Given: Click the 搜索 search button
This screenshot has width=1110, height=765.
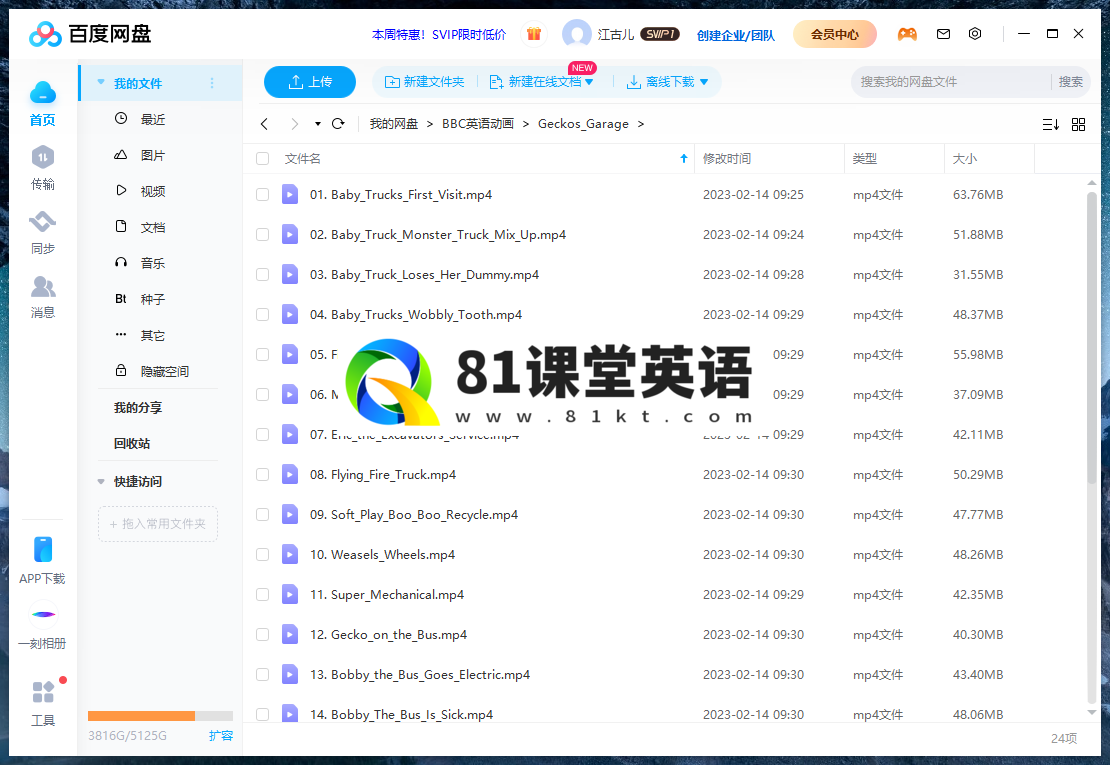Looking at the screenshot, I should (1070, 82).
